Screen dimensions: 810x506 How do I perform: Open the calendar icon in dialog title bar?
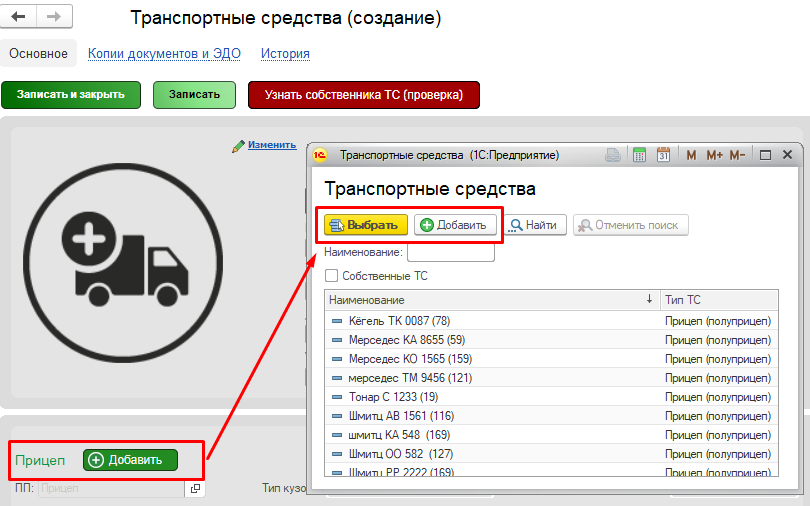coord(663,155)
